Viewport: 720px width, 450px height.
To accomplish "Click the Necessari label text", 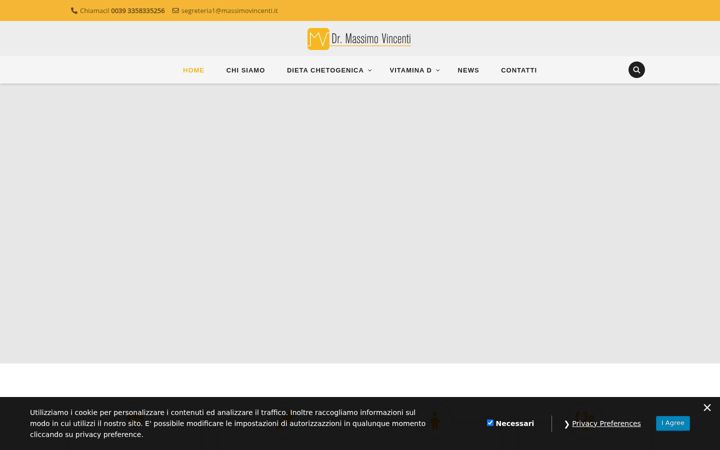I will [x=515, y=423].
